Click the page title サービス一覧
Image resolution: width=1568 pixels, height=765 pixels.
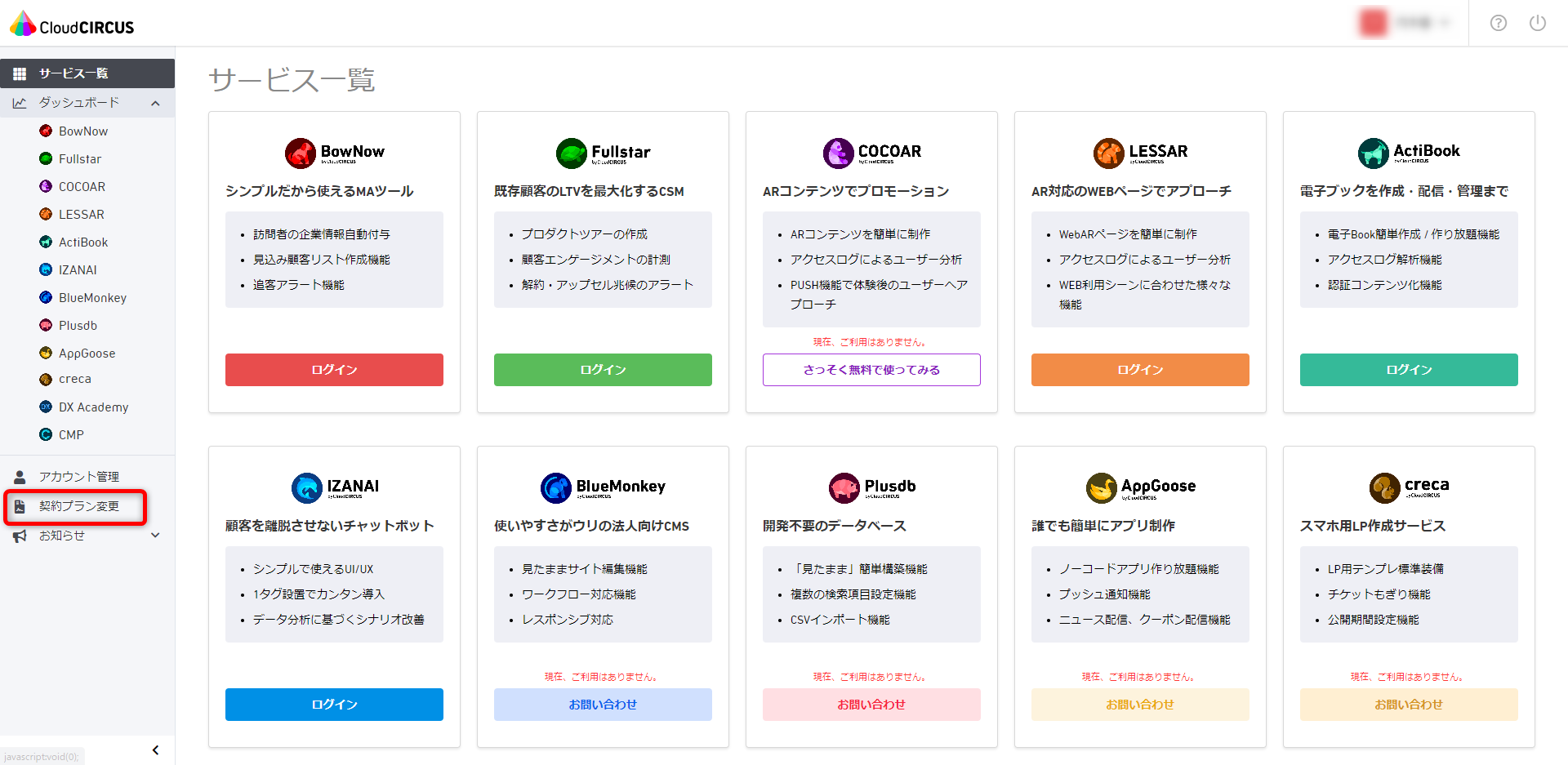pos(292,80)
